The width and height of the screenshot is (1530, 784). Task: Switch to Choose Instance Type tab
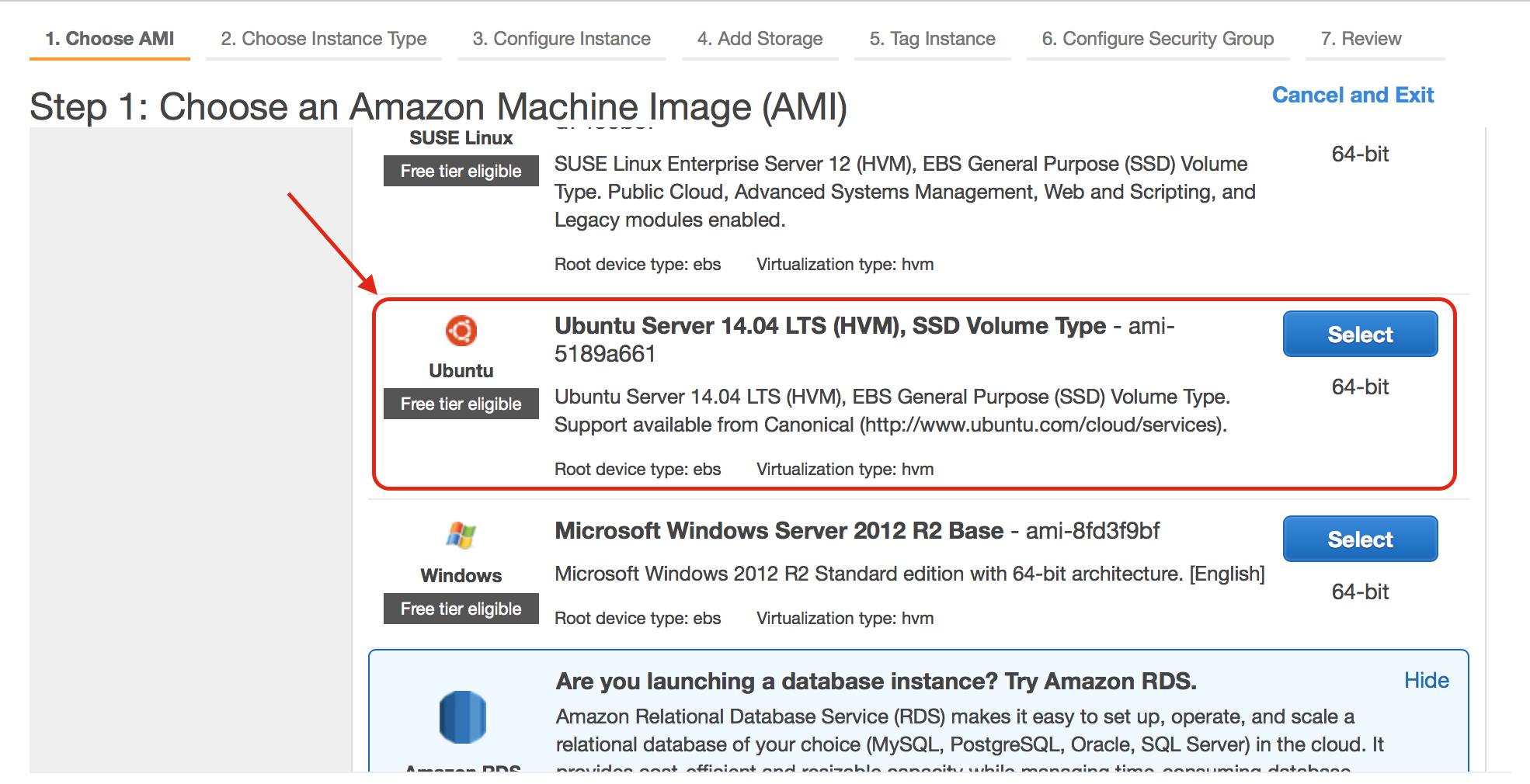click(x=323, y=39)
